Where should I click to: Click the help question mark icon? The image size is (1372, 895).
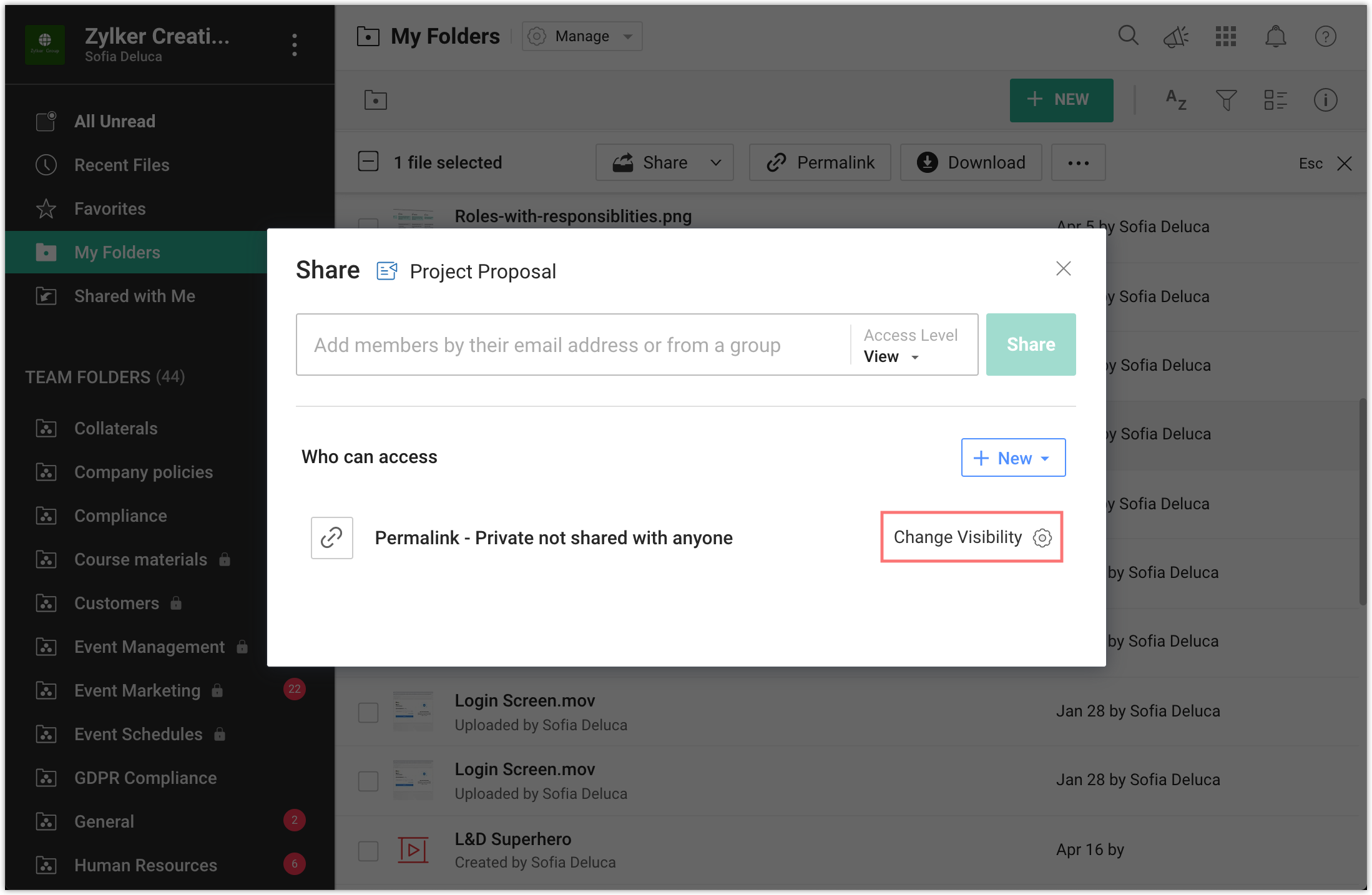(x=1325, y=37)
